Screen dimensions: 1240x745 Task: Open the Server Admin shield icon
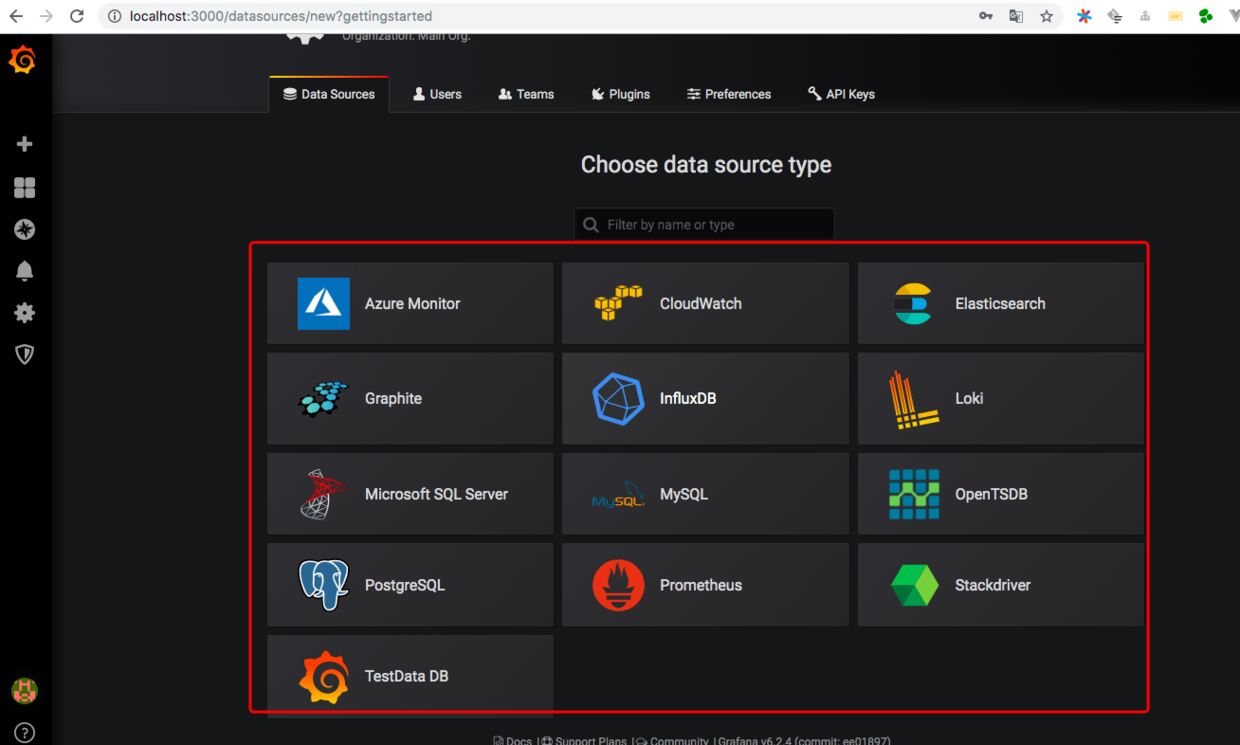pos(25,354)
